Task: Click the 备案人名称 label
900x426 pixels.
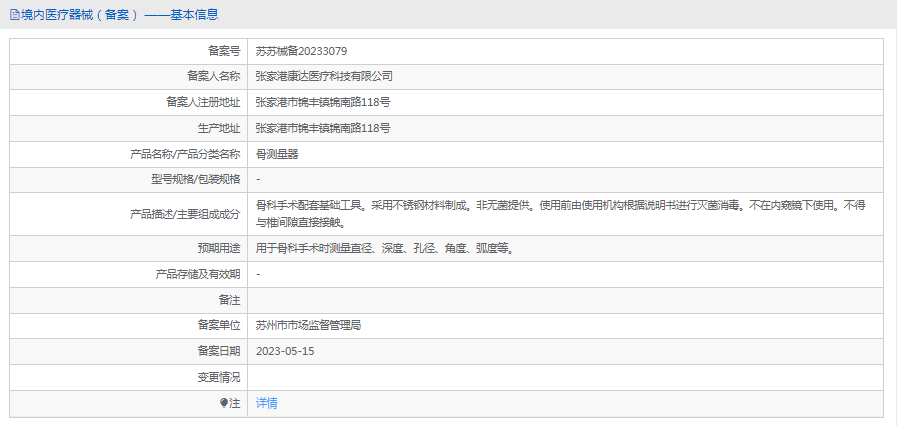Action: (214, 76)
